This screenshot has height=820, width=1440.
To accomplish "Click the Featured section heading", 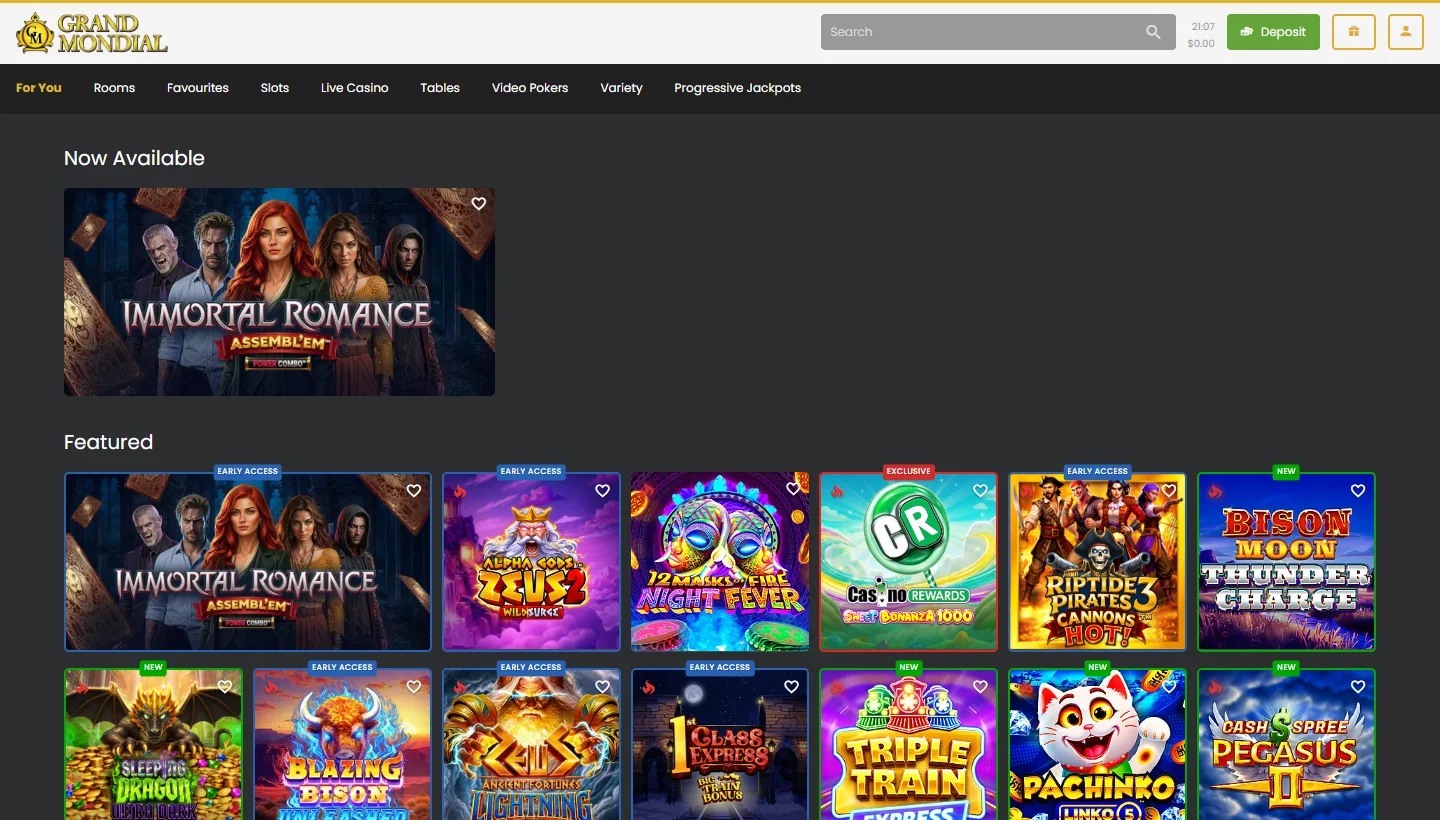I will click(x=108, y=442).
